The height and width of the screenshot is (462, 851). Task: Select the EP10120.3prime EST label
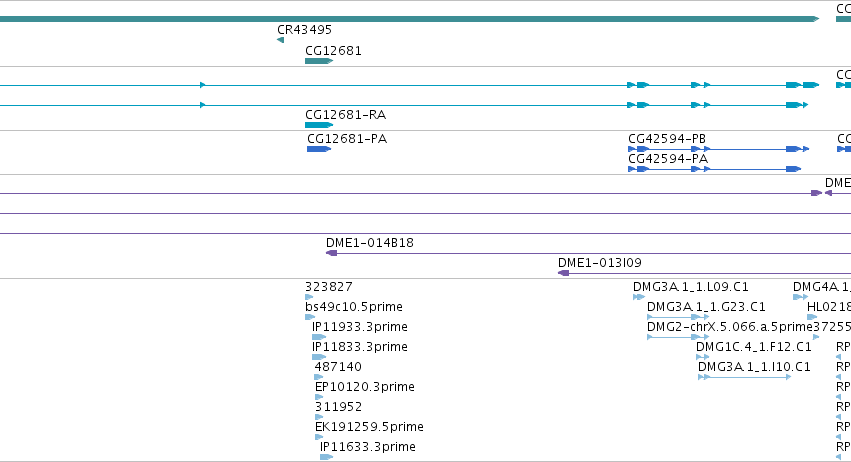[x=365, y=387]
